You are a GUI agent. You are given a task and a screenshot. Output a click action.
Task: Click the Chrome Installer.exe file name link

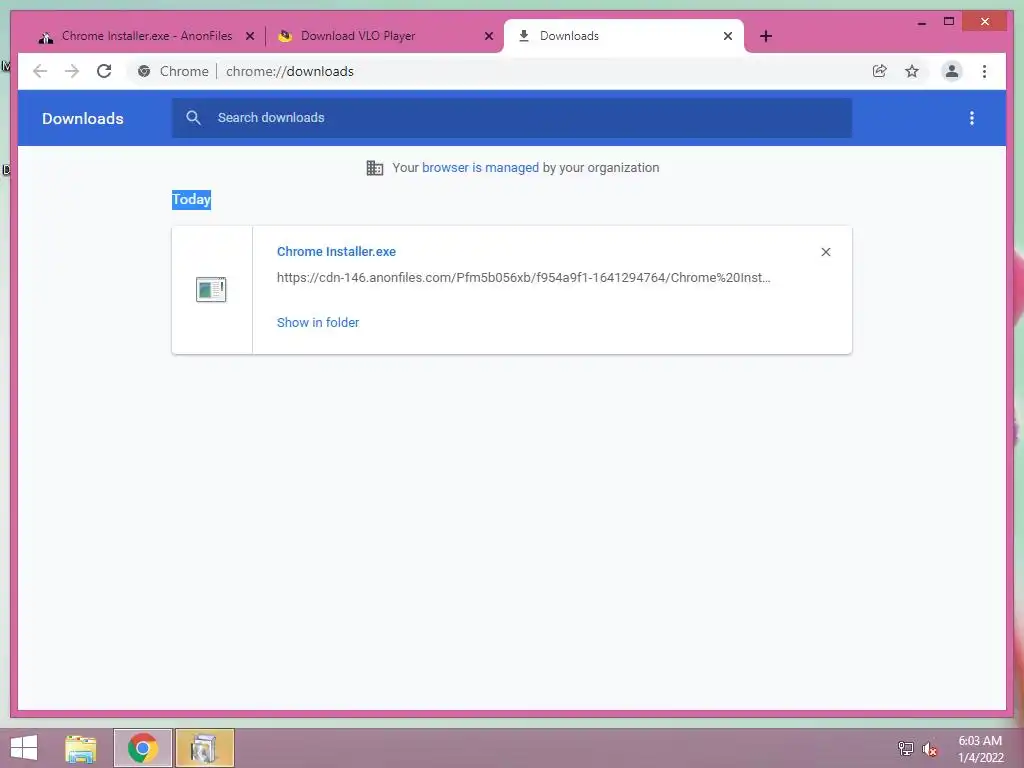click(x=336, y=251)
